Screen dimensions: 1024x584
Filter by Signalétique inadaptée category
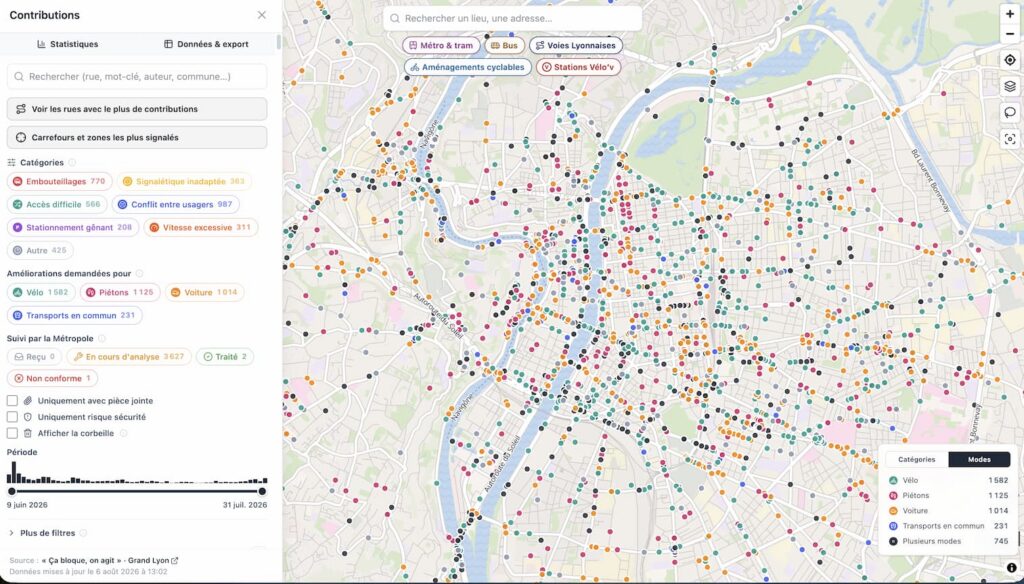pyautogui.click(x=184, y=182)
